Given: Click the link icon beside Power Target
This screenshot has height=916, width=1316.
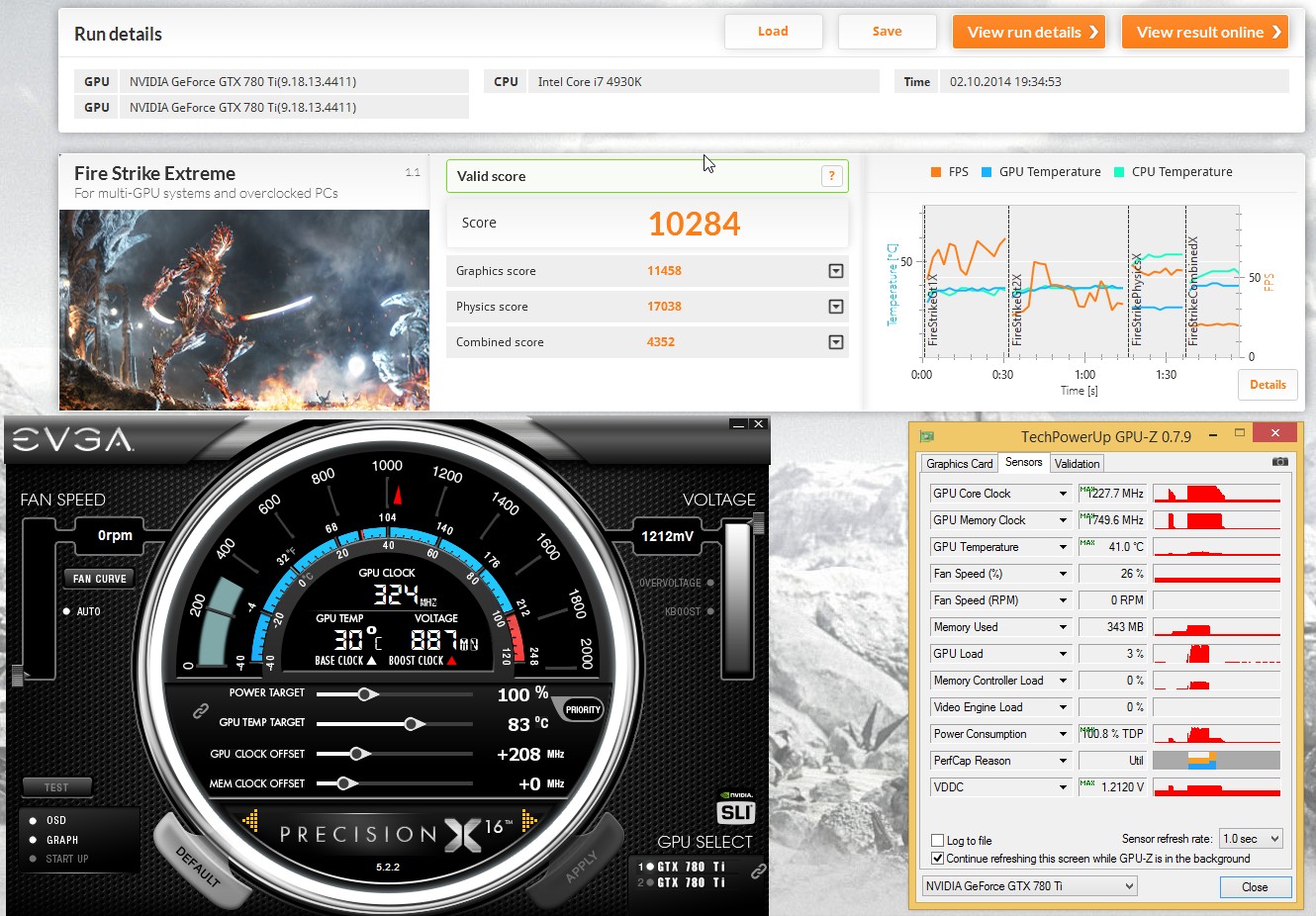Looking at the screenshot, I should click(x=200, y=710).
